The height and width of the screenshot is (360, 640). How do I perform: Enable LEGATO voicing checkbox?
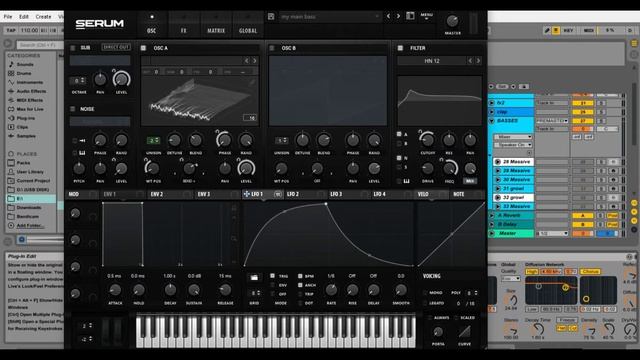pyautogui.click(x=425, y=303)
